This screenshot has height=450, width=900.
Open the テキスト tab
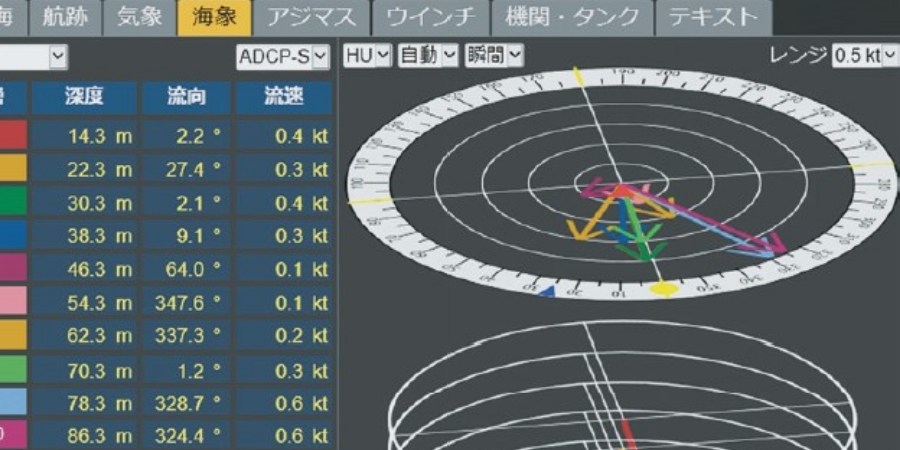(713, 17)
